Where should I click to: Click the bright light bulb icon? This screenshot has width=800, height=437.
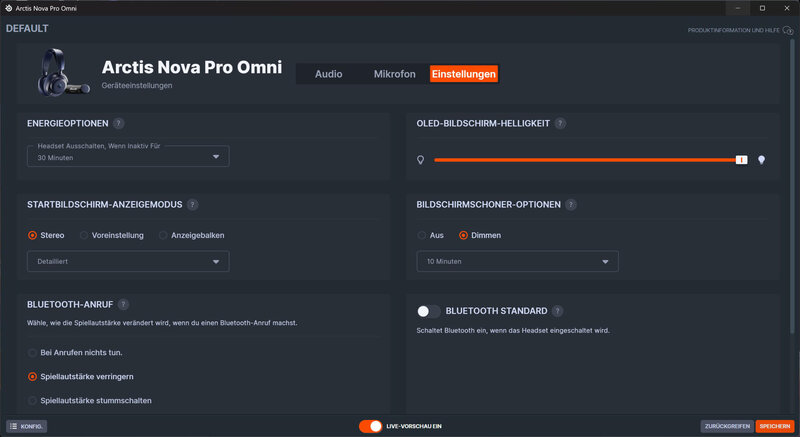tap(761, 160)
